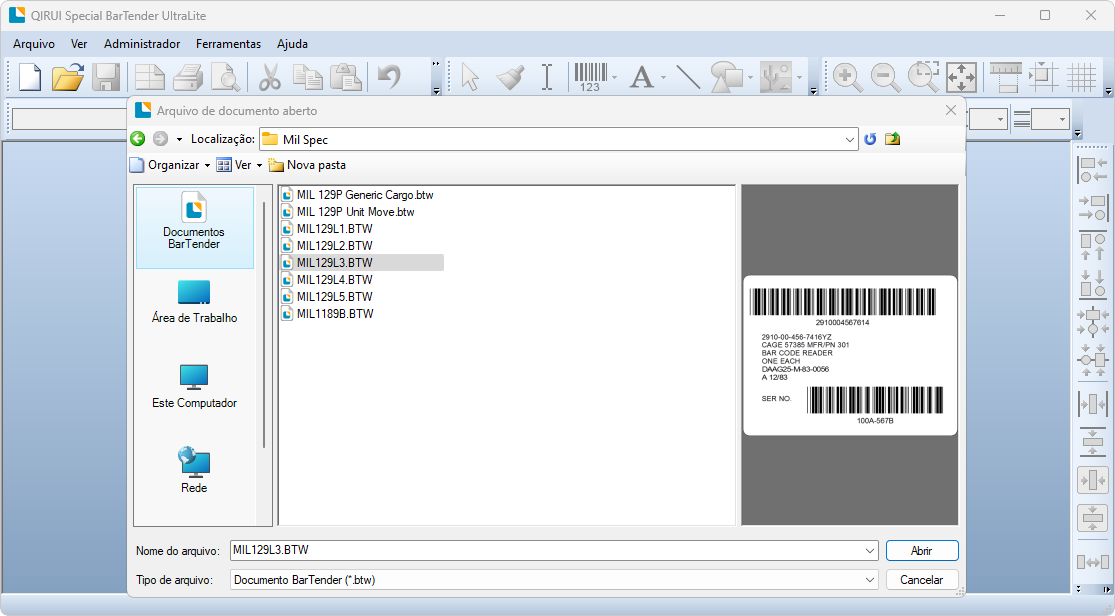Open Rede network location
Viewport: 1115px width, 616px height.
(194, 471)
